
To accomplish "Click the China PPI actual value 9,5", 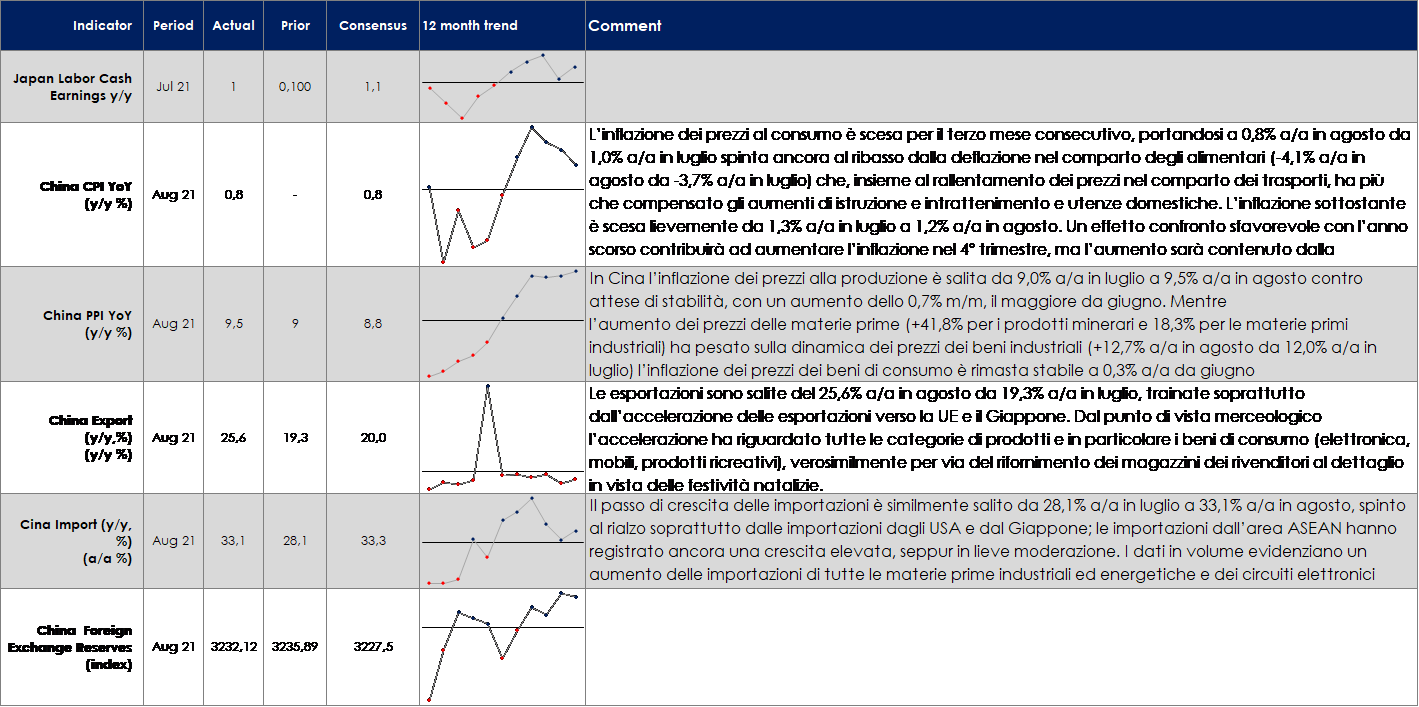I will click(233, 324).
